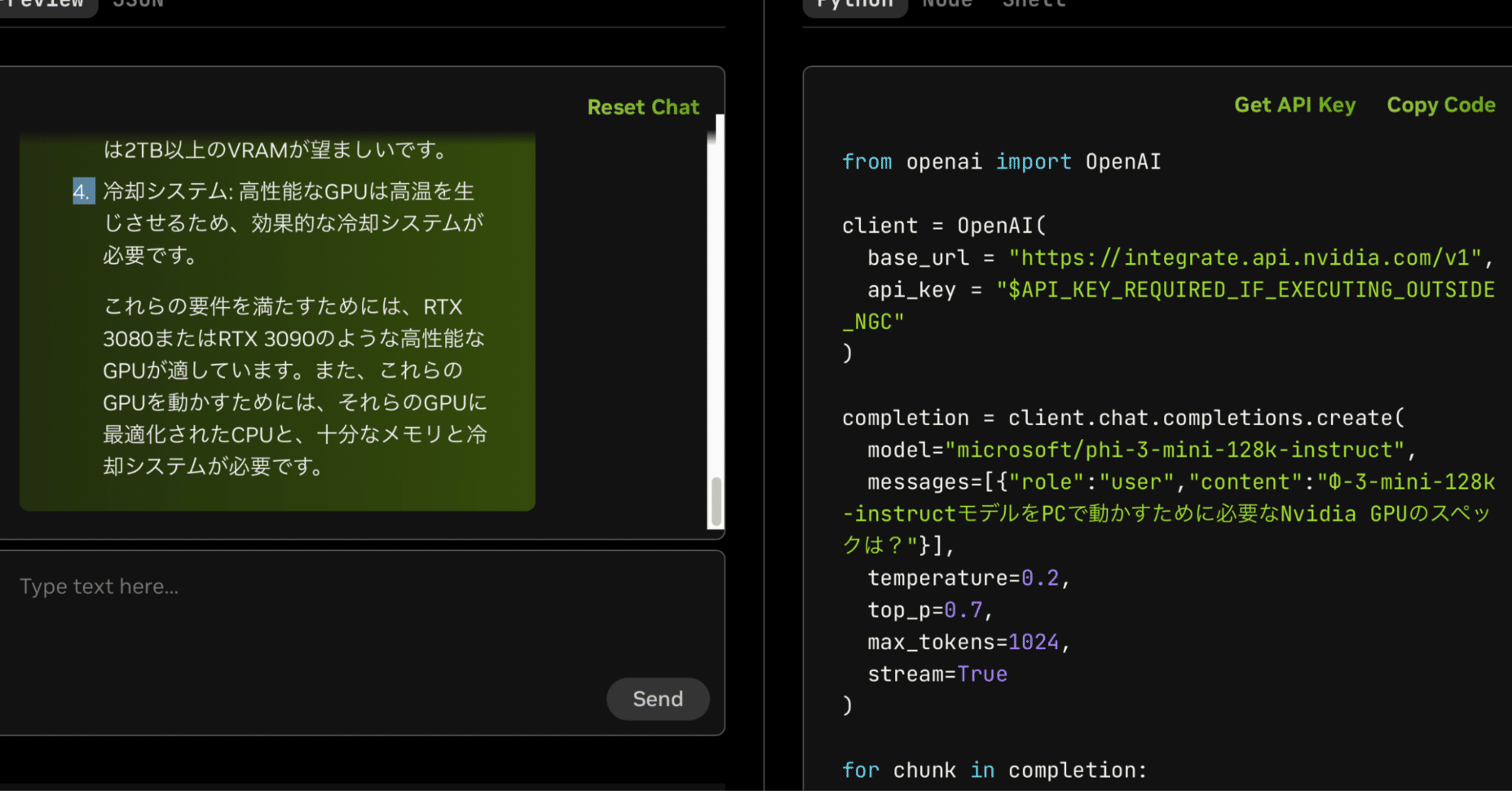1512x791 pixels.
Task: Switch to the JSON tab
Action: click(139, 5)
